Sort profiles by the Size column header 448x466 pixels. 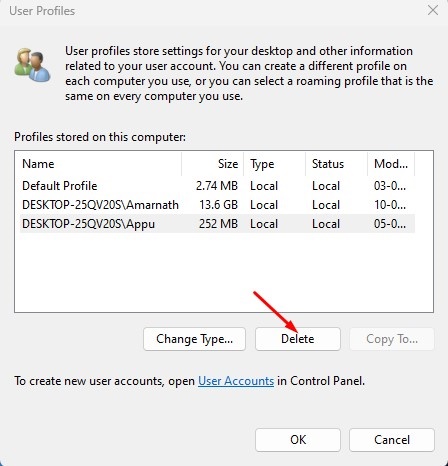213,164
